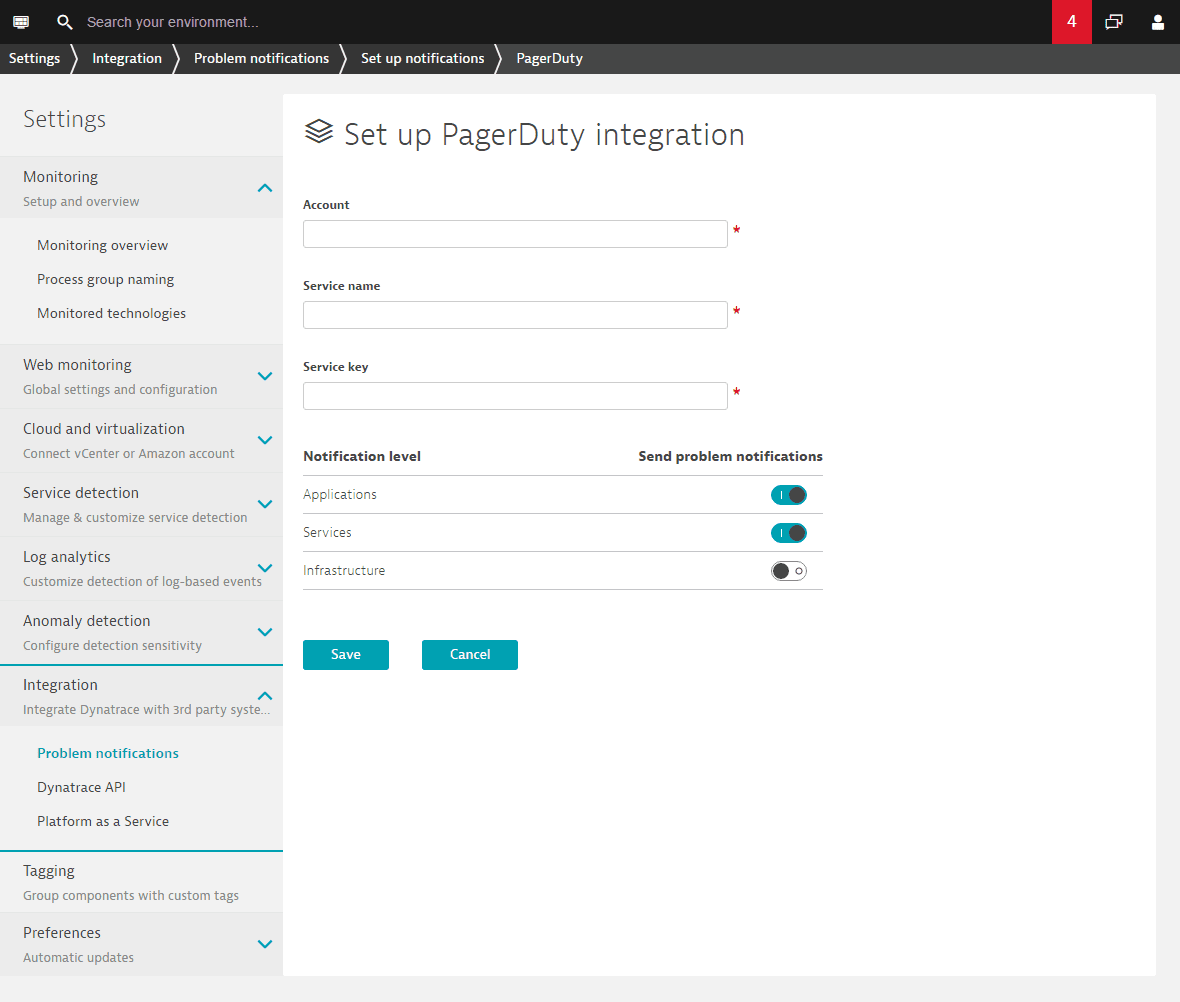Expand the Preferences section
The width and height of the screenshot is (1180, 1002).
[x=265, y=943]
